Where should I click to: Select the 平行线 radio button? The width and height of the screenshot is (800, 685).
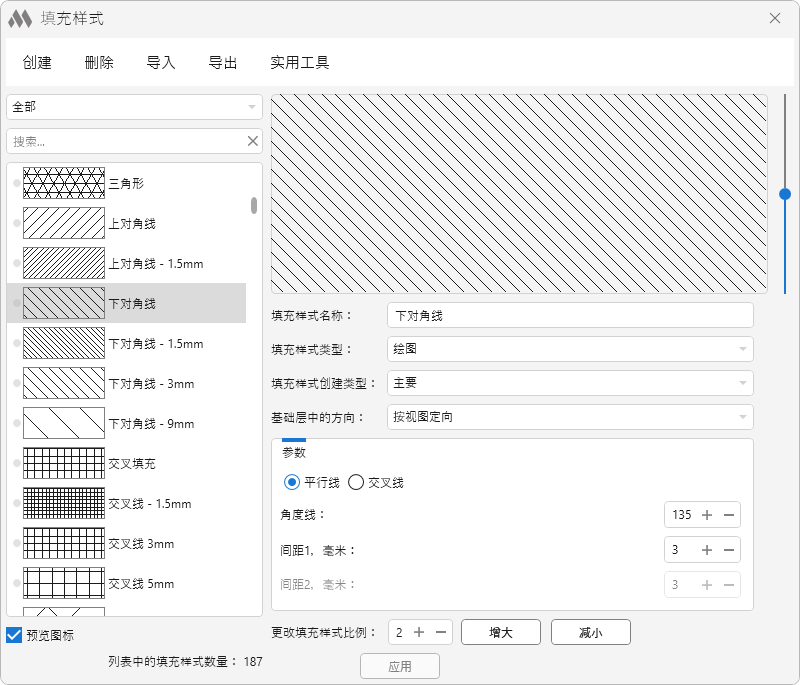coord(292,482)
